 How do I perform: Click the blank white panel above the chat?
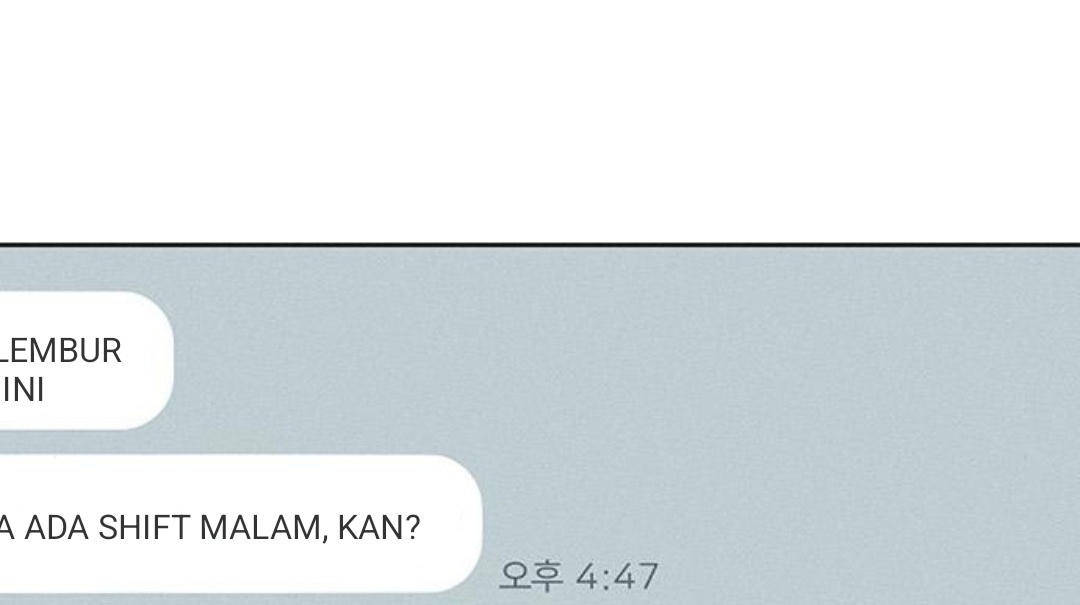point(540,121)
